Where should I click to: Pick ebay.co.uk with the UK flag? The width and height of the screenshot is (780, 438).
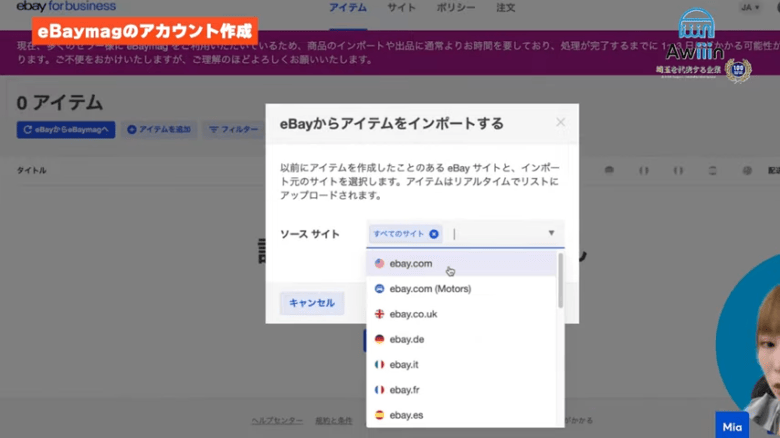pyautogui.click(x=413, y=314)
